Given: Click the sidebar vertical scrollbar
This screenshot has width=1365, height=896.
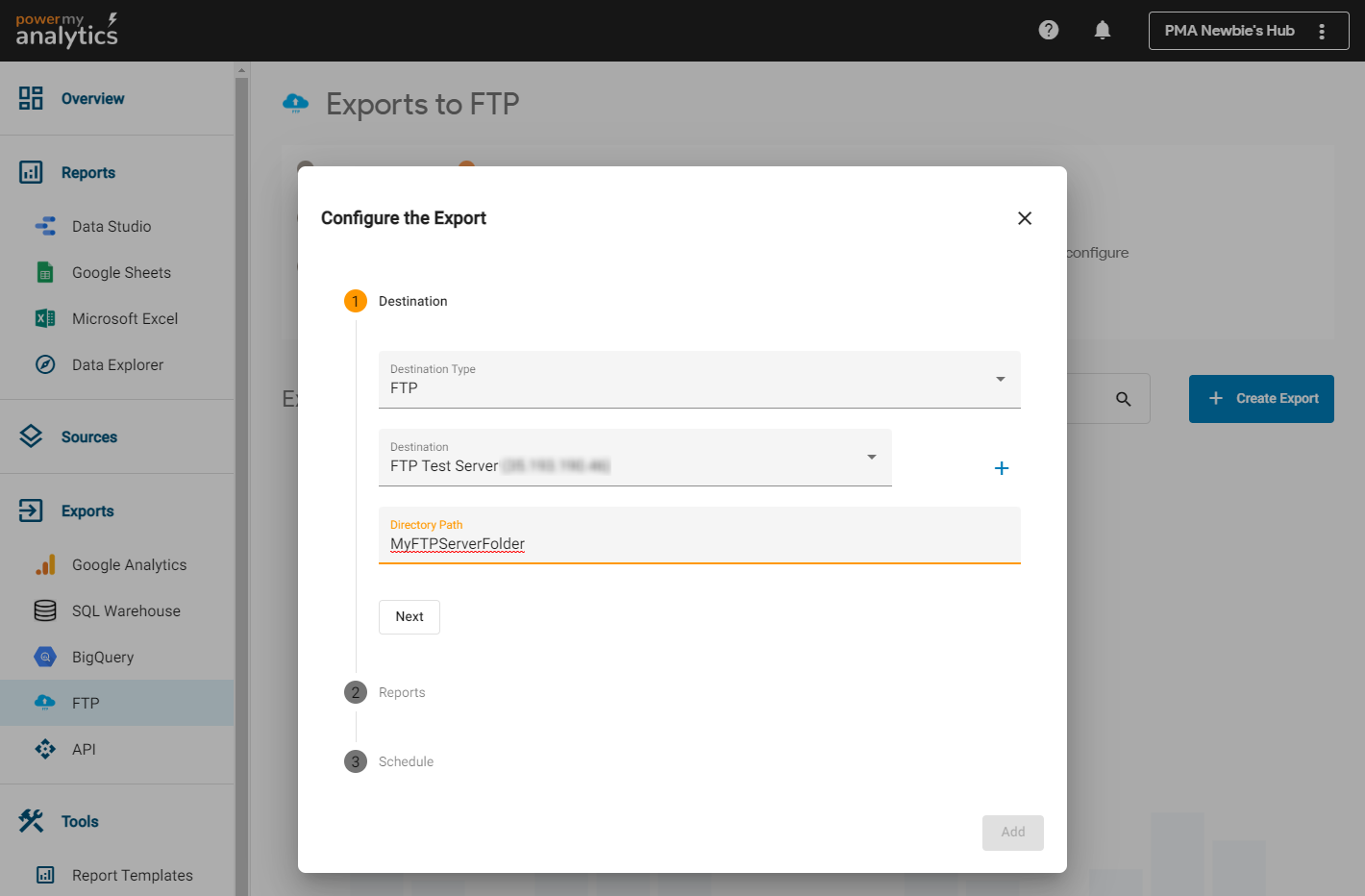Looking at the screenshot, I should pos(241,481).
